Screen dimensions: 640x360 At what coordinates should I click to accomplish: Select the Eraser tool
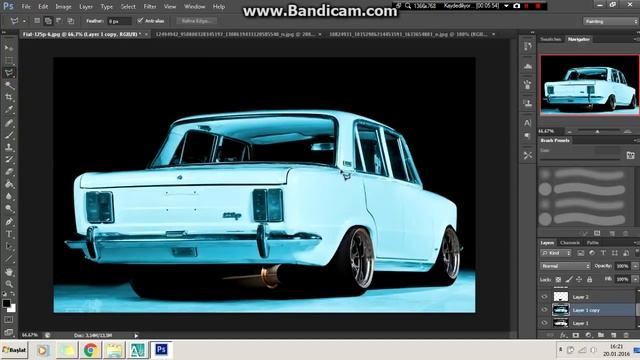(9, 171)
